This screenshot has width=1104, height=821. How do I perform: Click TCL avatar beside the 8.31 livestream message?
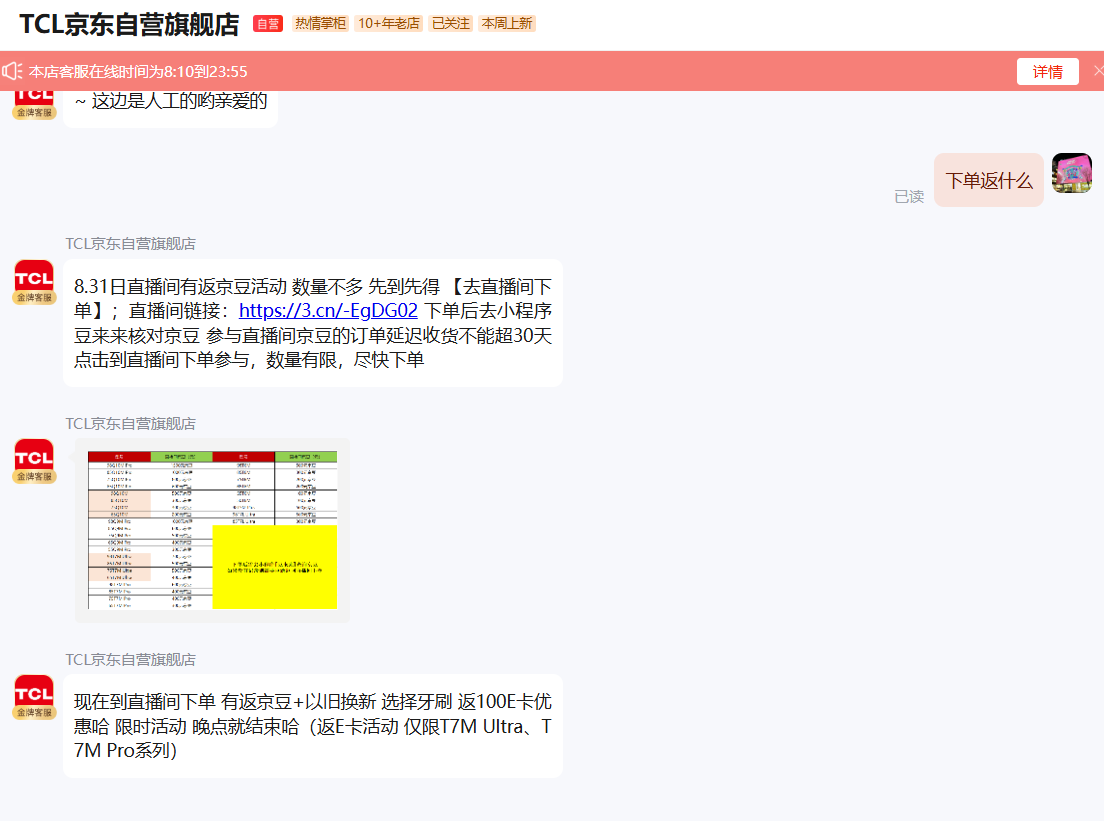tap(34, 282)
